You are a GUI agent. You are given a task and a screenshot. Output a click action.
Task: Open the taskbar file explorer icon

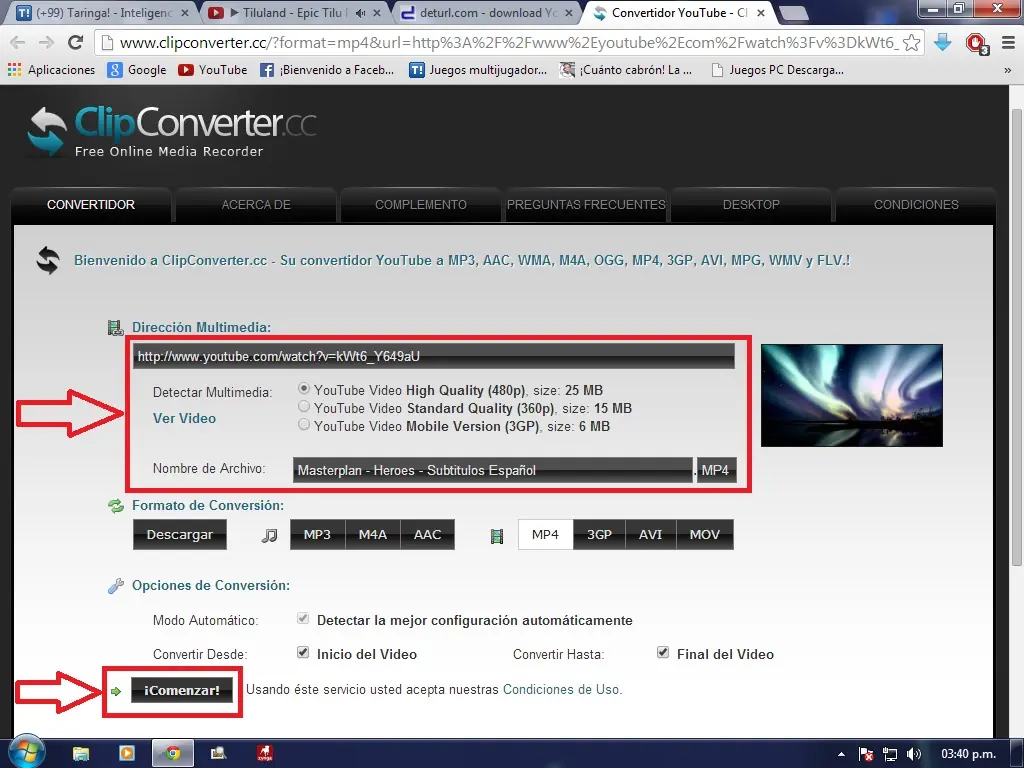(x=81, y=754)
